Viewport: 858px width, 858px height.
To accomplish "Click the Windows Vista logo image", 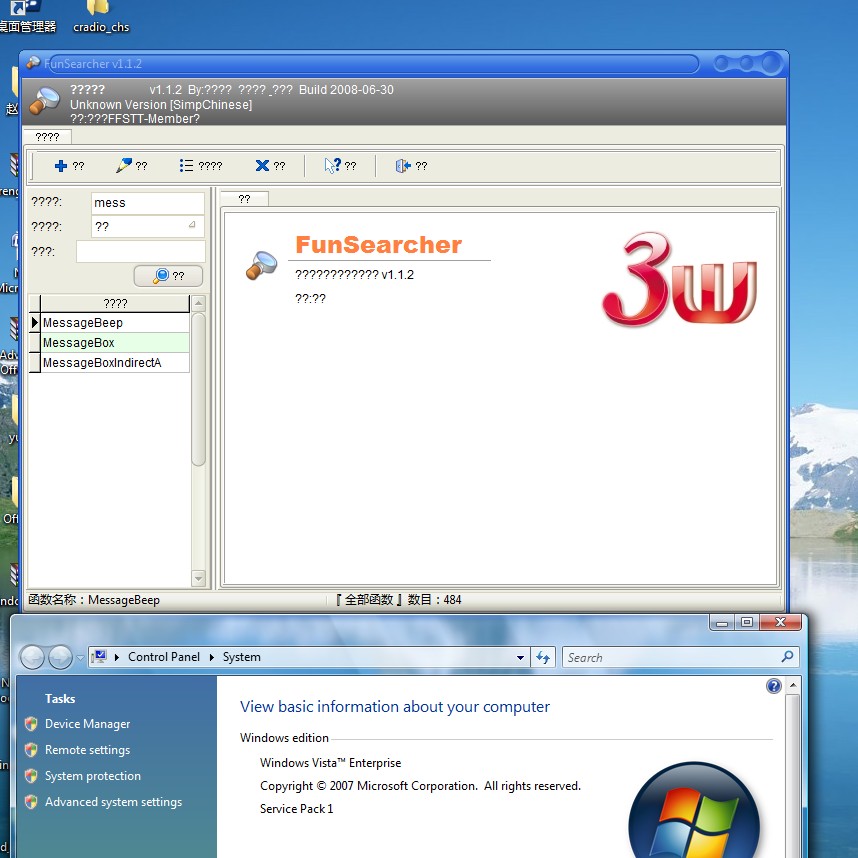I will click(694, 811).
